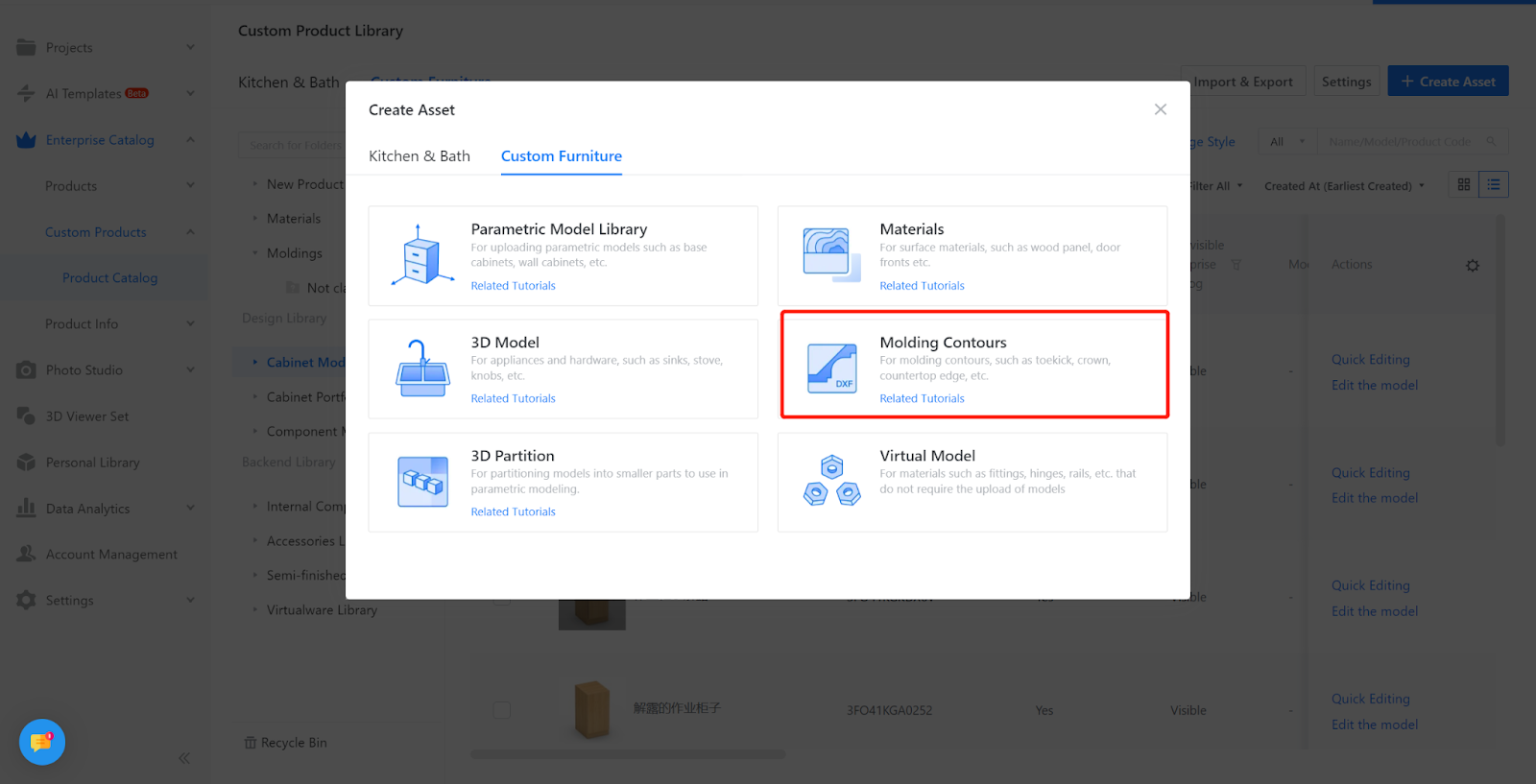The height and width of the screenshot is (784, 1536).
Task: Switch to list view layout
Action: 1494,185
